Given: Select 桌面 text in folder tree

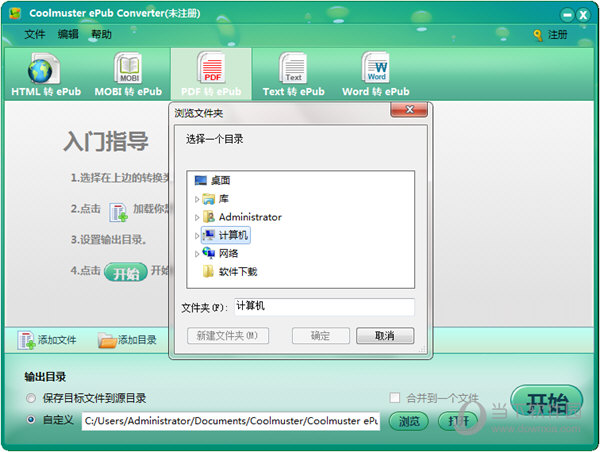Looking at the screenshot, I should point(220,180).
